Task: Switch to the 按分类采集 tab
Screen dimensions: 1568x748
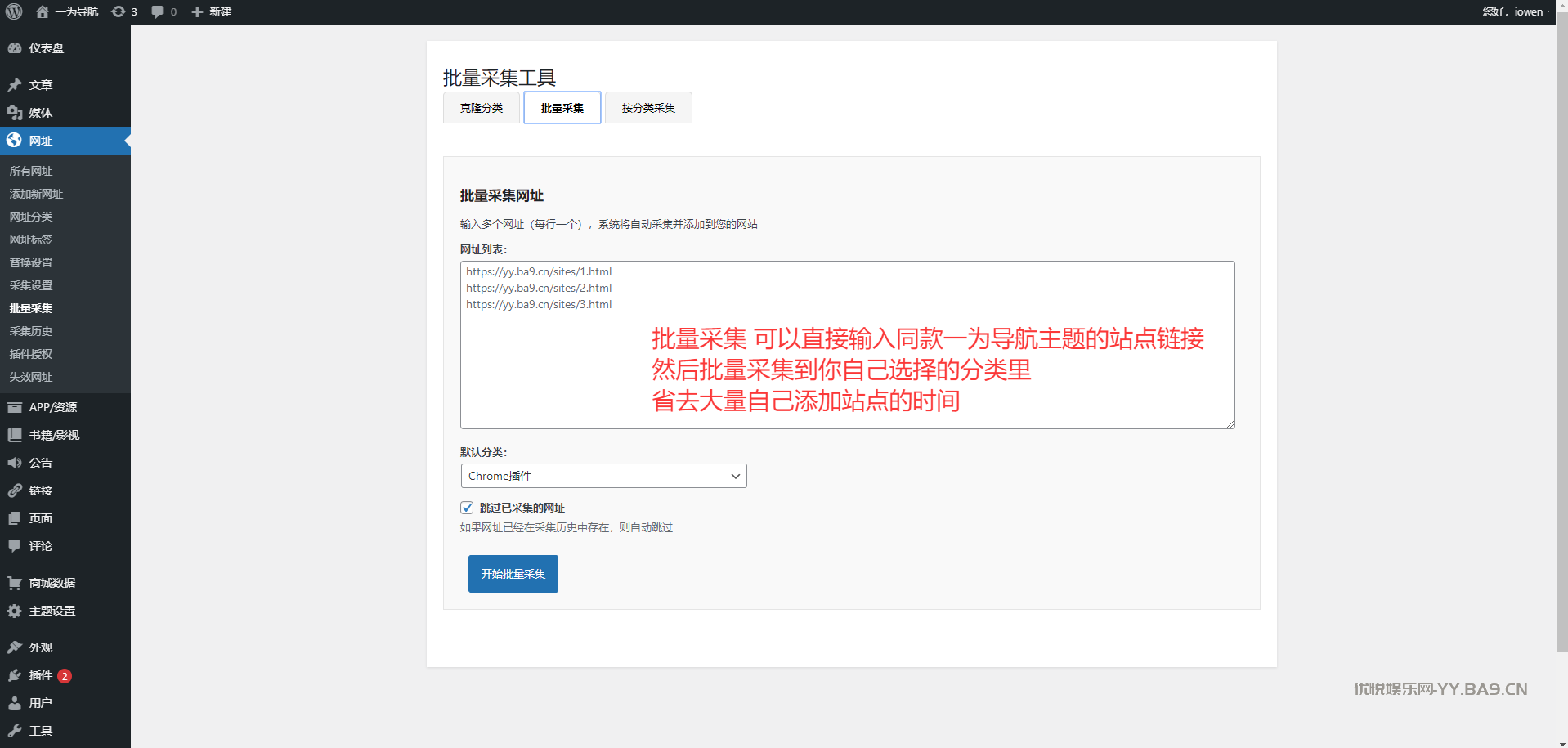Action: (x=648, y=108)
